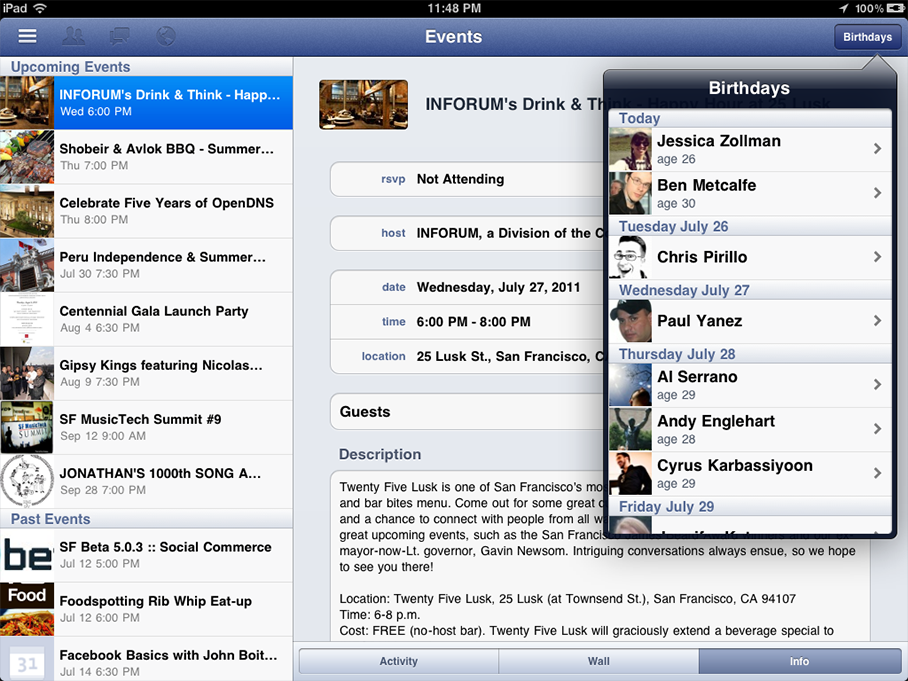This screenshot has width=908, height=681.
Task: Open Foodspotting Rib Whip Eat-up past event
Action: [146, 609]
